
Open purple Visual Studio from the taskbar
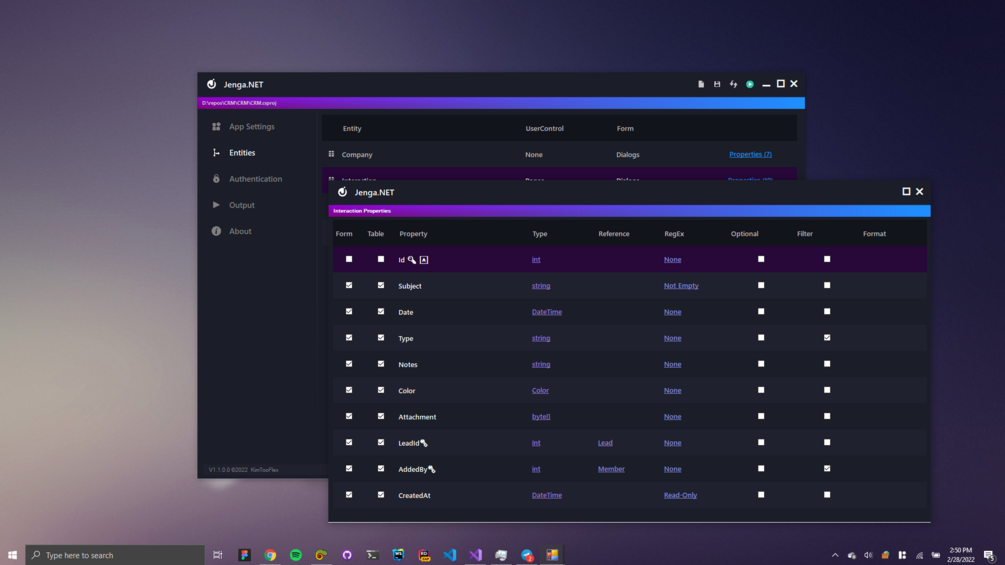[475, 555]
